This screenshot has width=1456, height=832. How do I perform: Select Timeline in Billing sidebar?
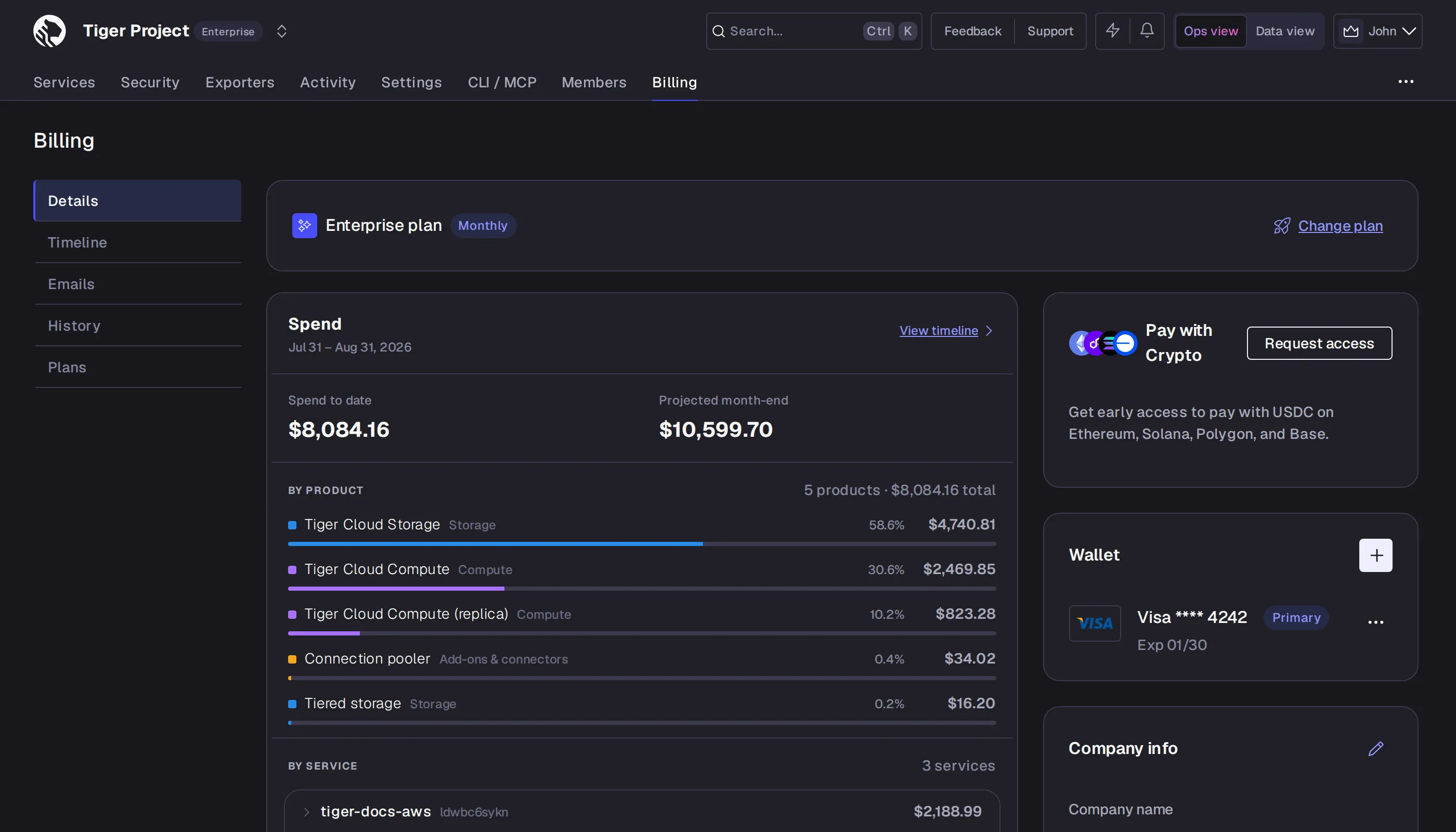(x=137, y=242)
